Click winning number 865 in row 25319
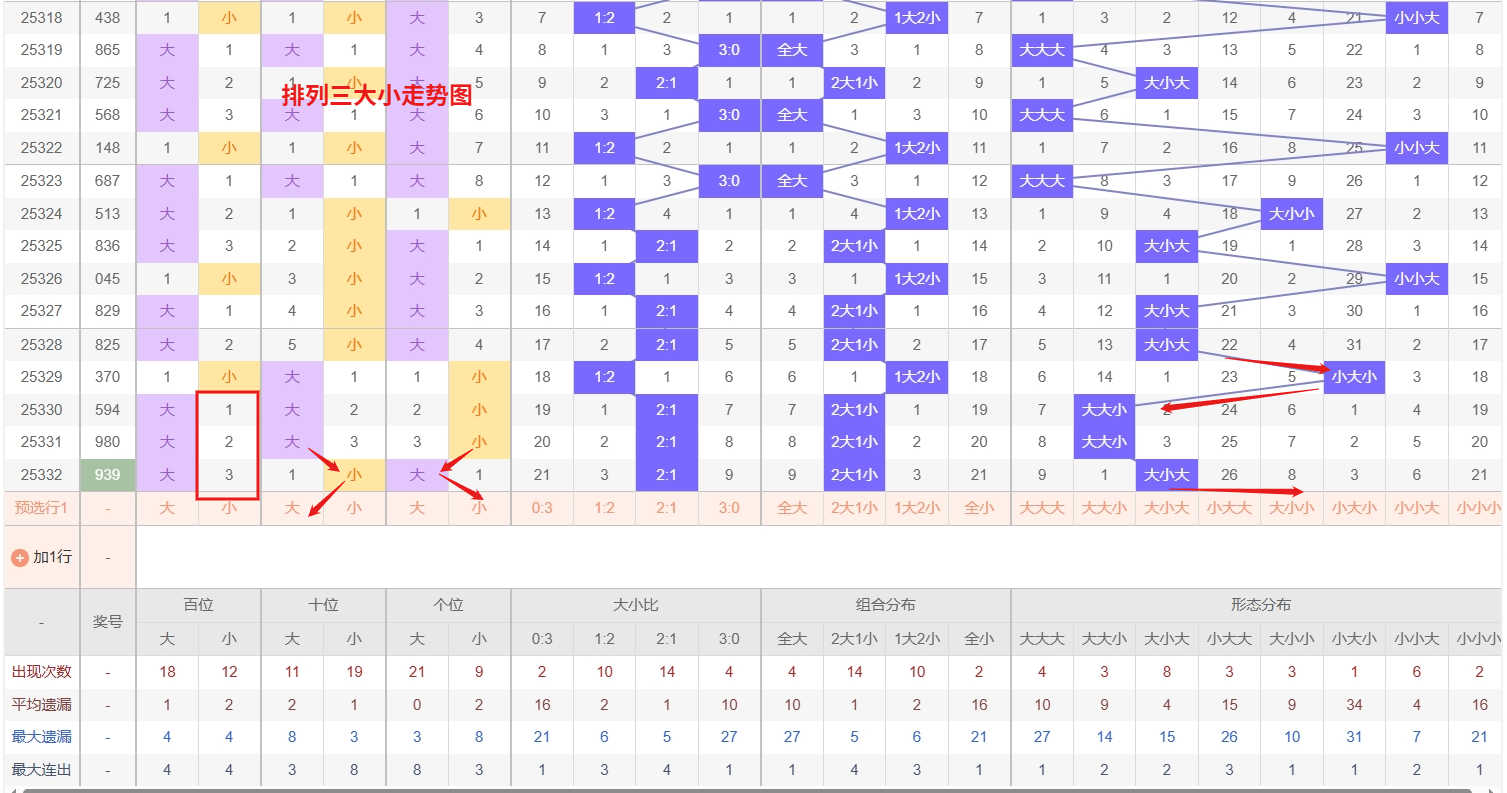 tap(108, 50)
